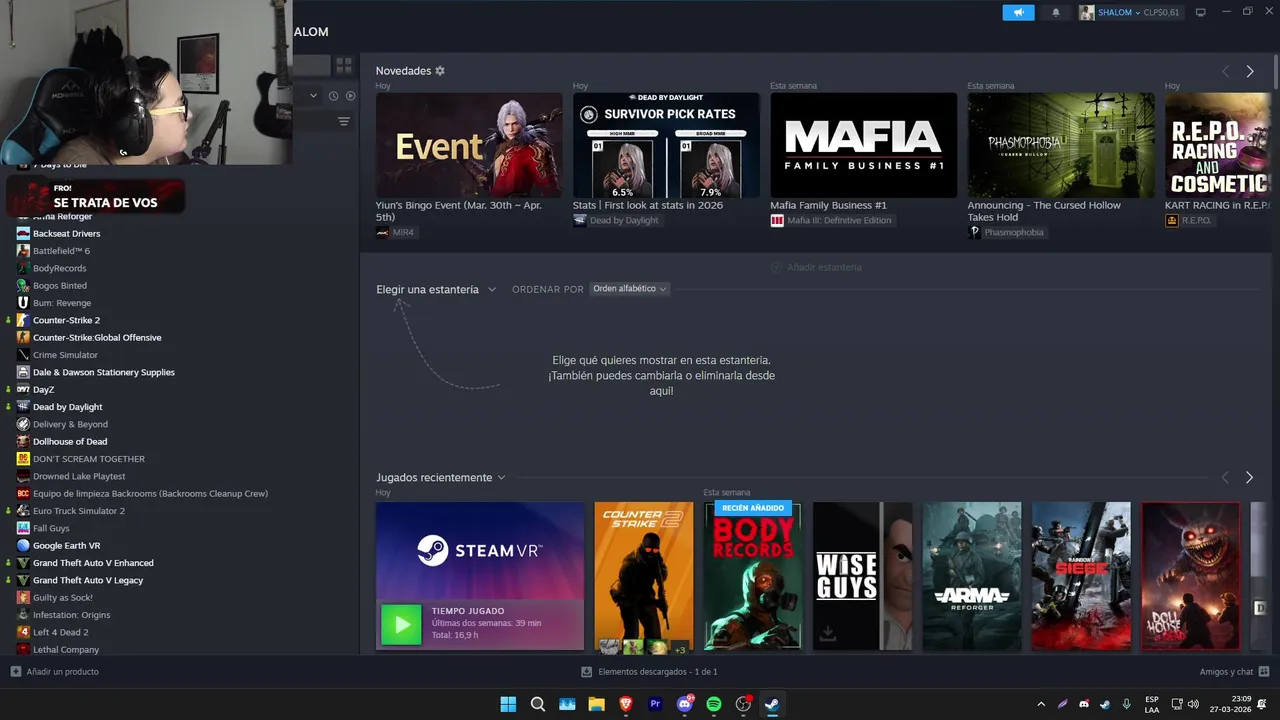
Task: Expand the library category dropdown chevron
Action: pyautogui.click(x=314, y=96)
